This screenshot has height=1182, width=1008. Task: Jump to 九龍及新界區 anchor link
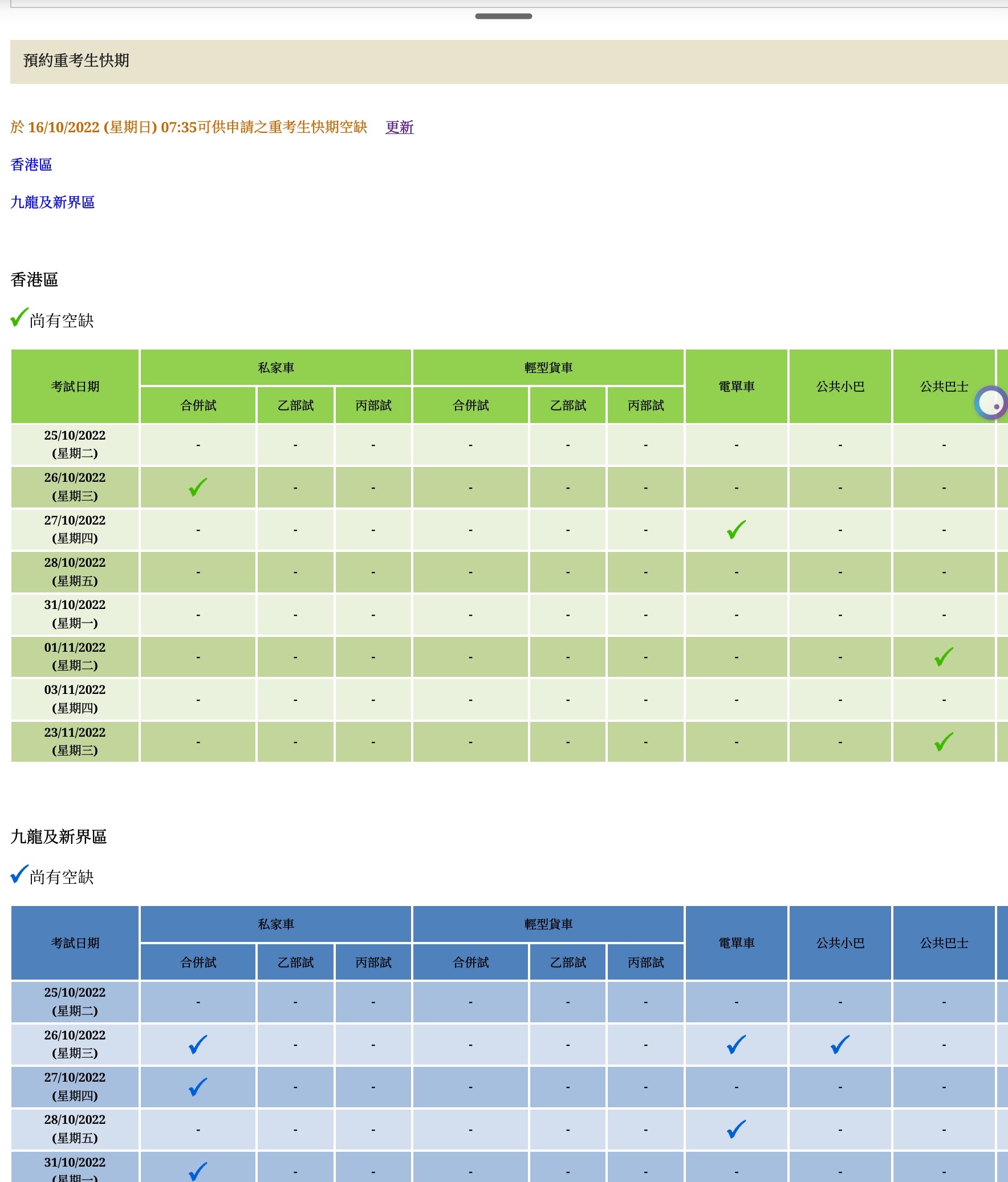tap(52, 202)
